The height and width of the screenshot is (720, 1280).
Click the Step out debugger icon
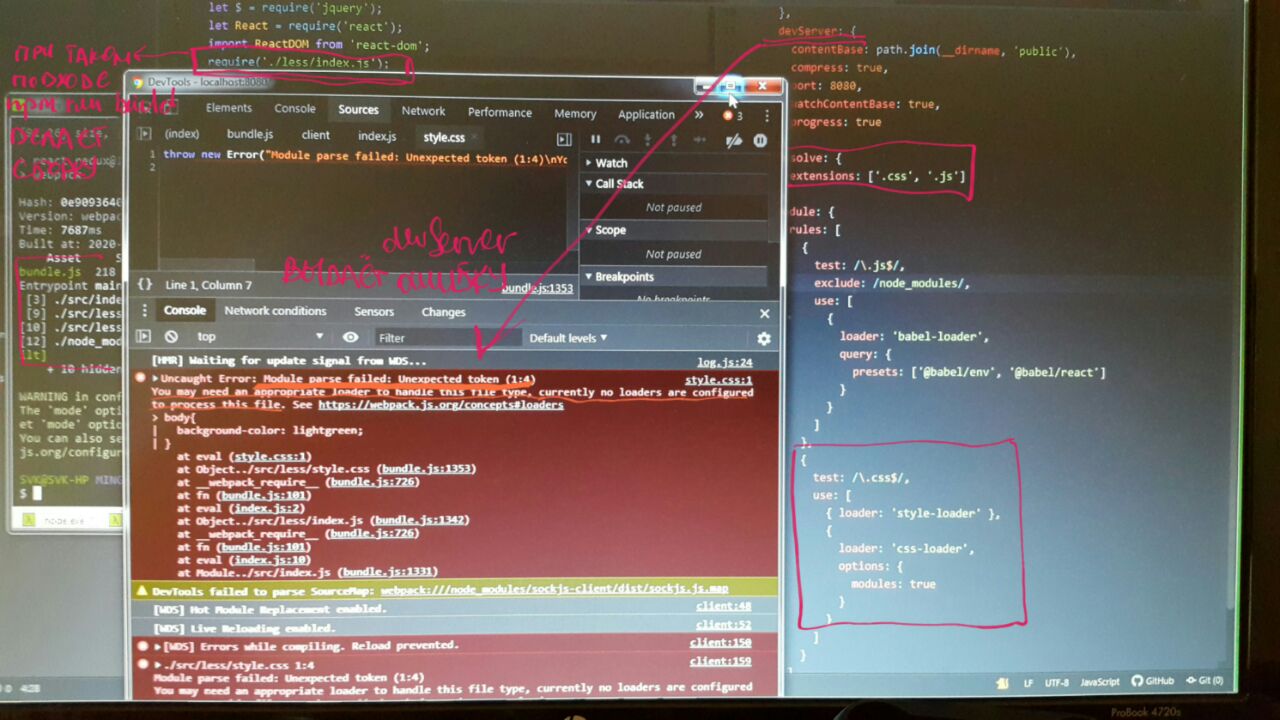pyautogui.click(x=675, y=141)
